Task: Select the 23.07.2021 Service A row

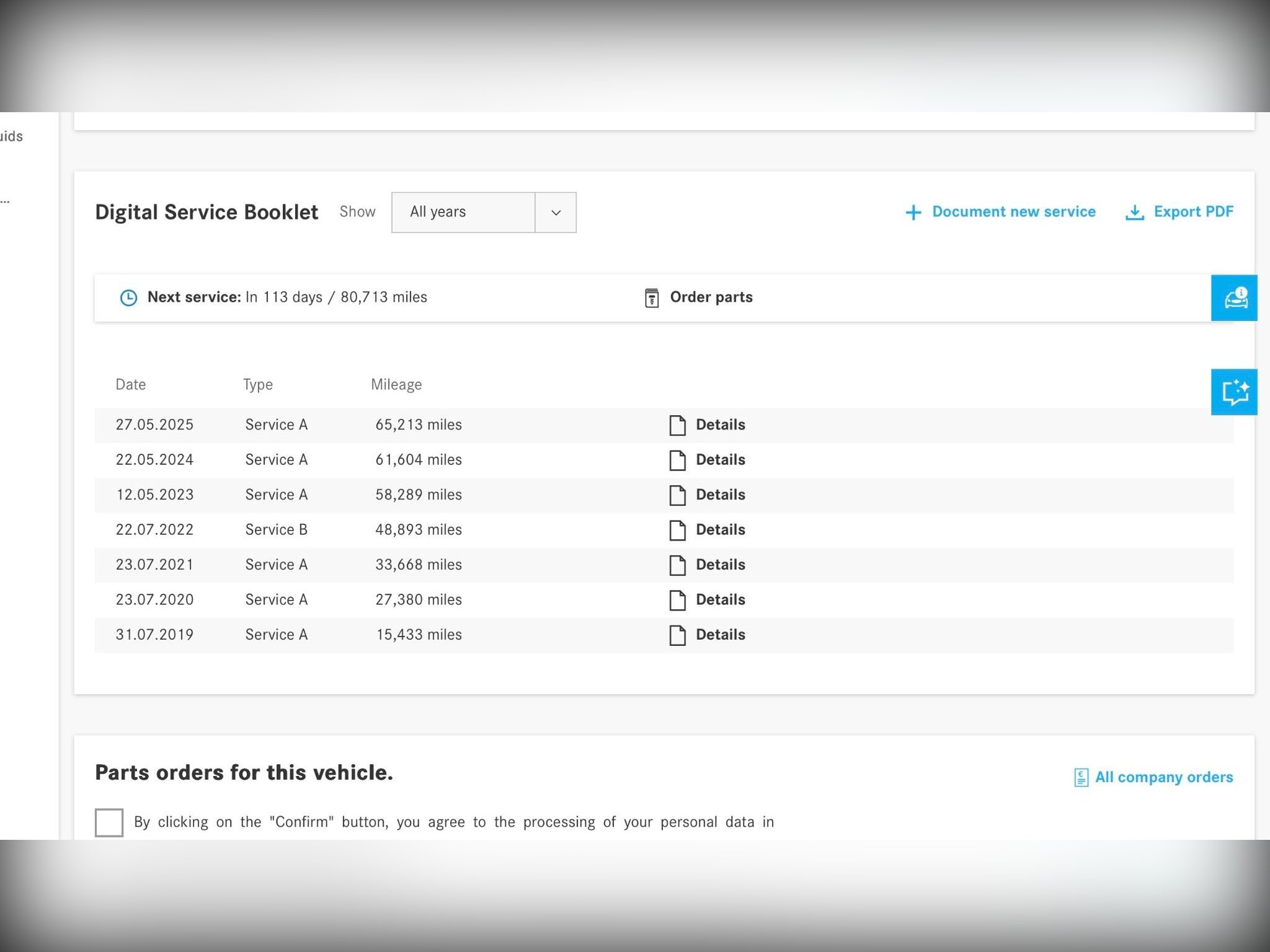Action: (276, 565)
